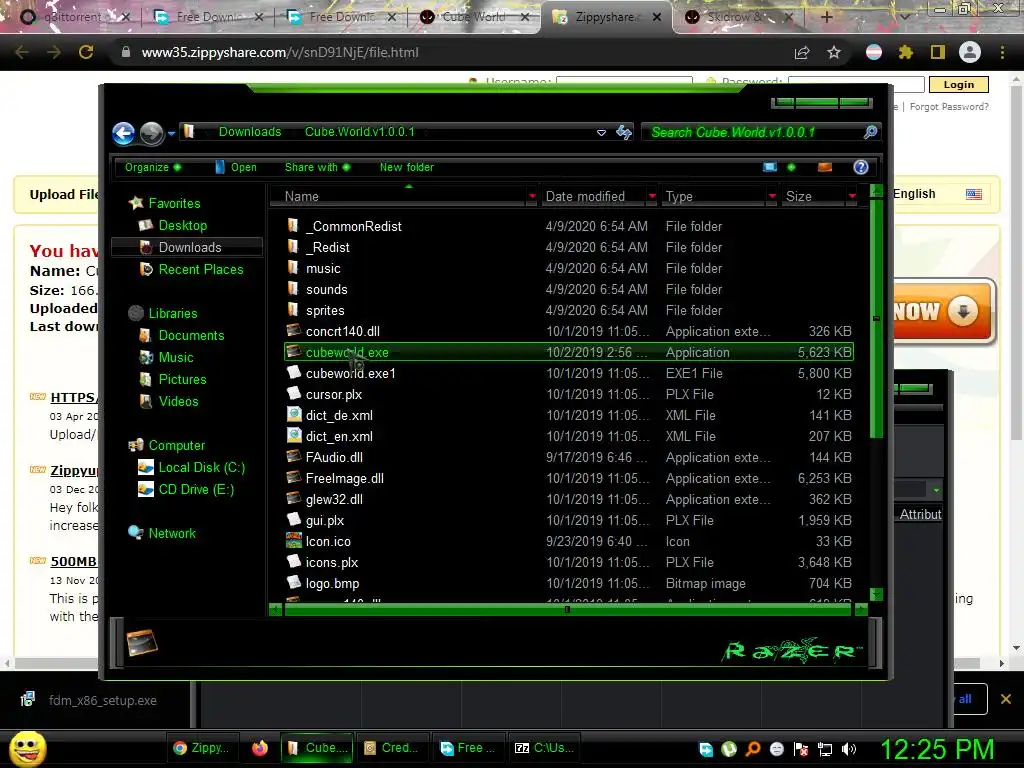Open the address bar history dropdown arrow
Screen dimensions: 1024x768
point(601,133)
